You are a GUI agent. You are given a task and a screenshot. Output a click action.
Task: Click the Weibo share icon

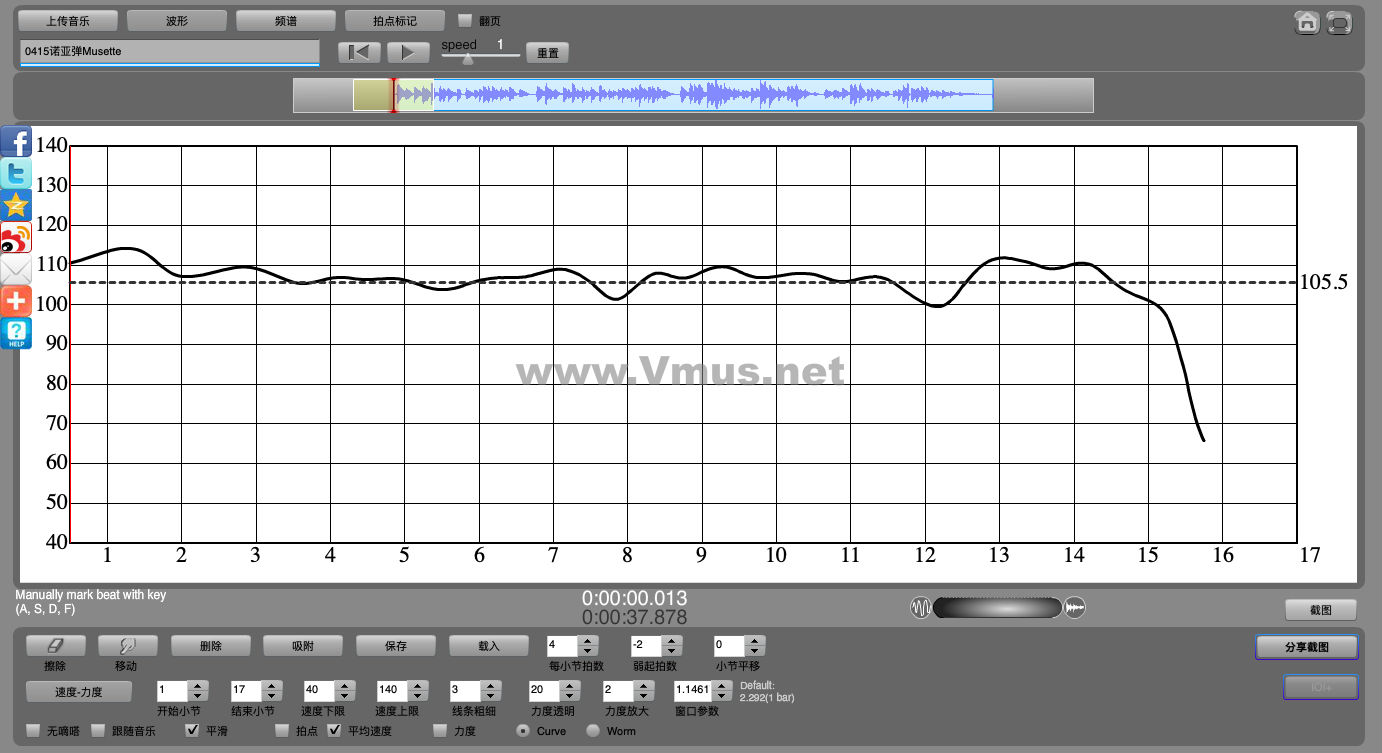(x=16, y=238)
